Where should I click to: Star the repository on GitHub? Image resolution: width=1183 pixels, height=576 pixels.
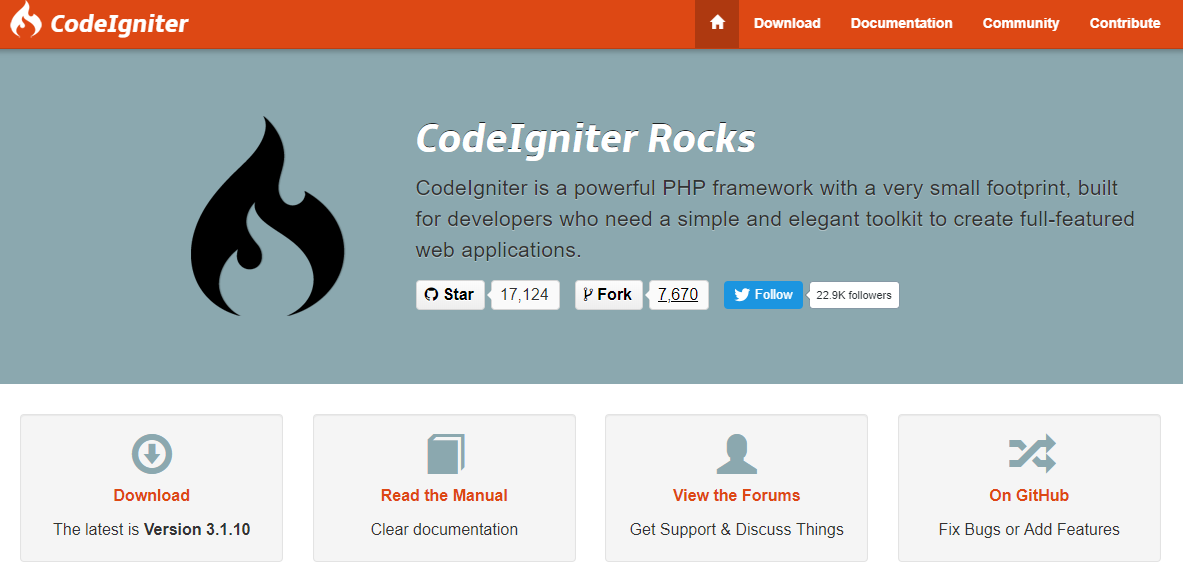(x=450, y=294)
